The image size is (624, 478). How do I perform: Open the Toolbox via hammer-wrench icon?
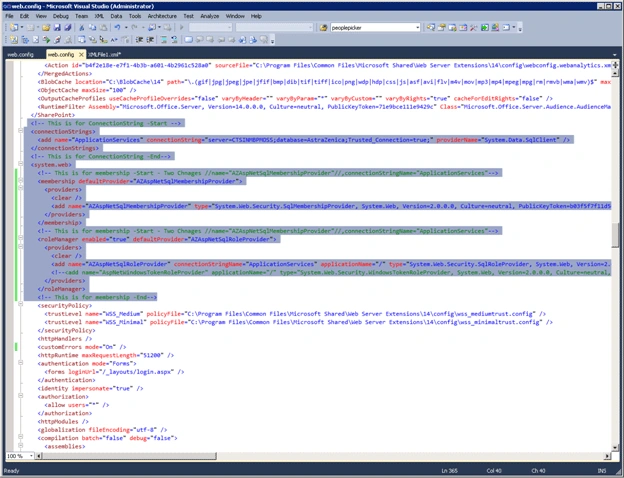[474, 28]
